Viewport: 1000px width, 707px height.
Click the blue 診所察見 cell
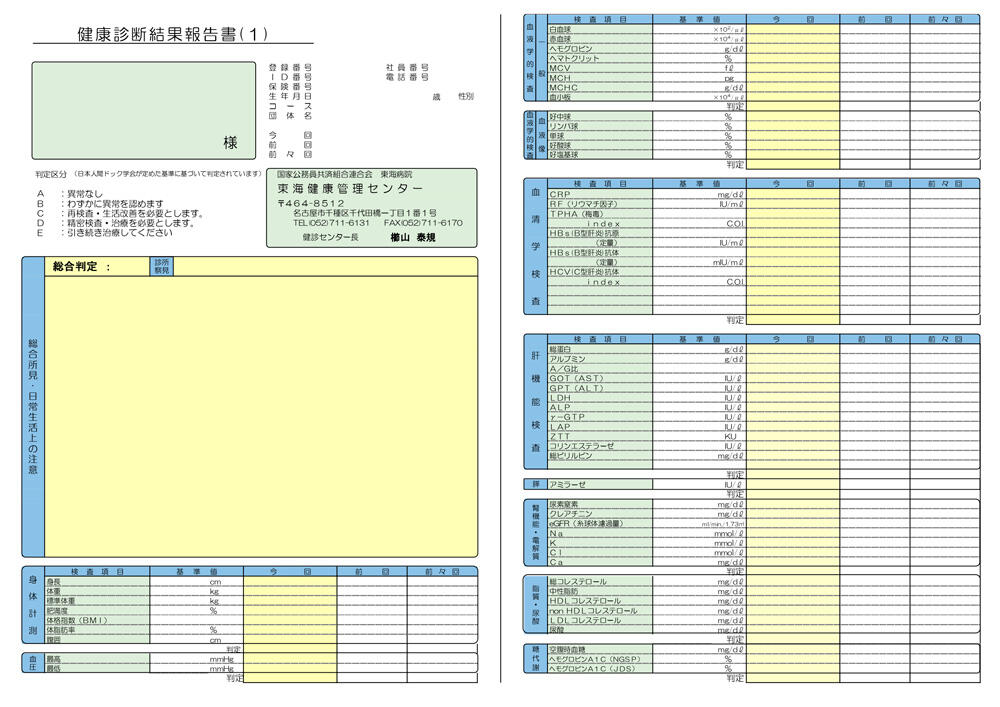click(x=162, y=266)
